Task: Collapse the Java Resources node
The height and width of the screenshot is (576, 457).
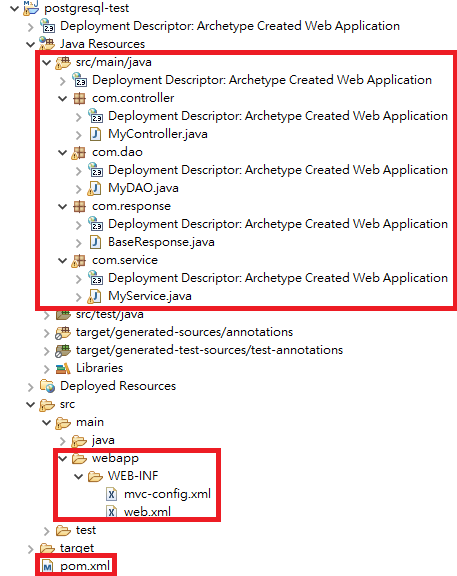Action: click(30, 44)
